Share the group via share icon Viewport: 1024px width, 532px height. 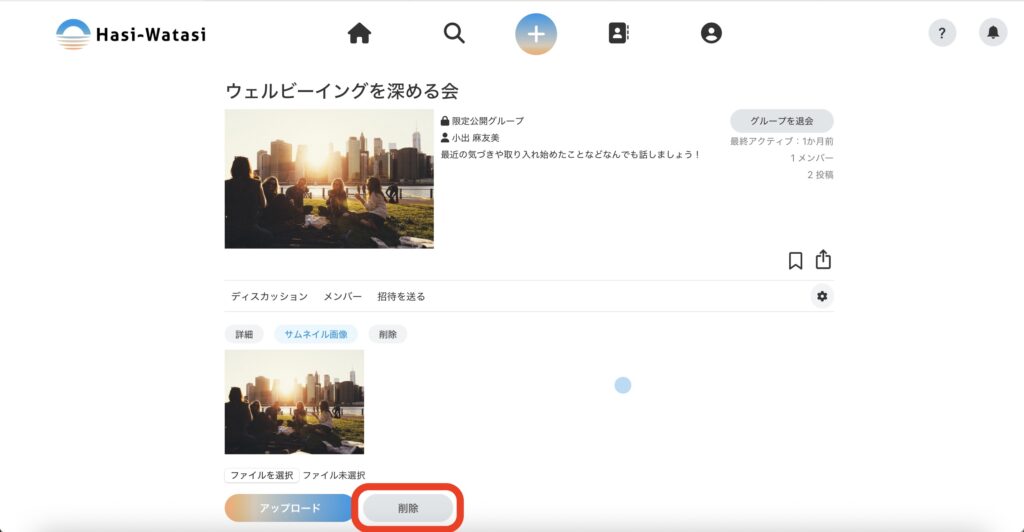tap(823, 260)
